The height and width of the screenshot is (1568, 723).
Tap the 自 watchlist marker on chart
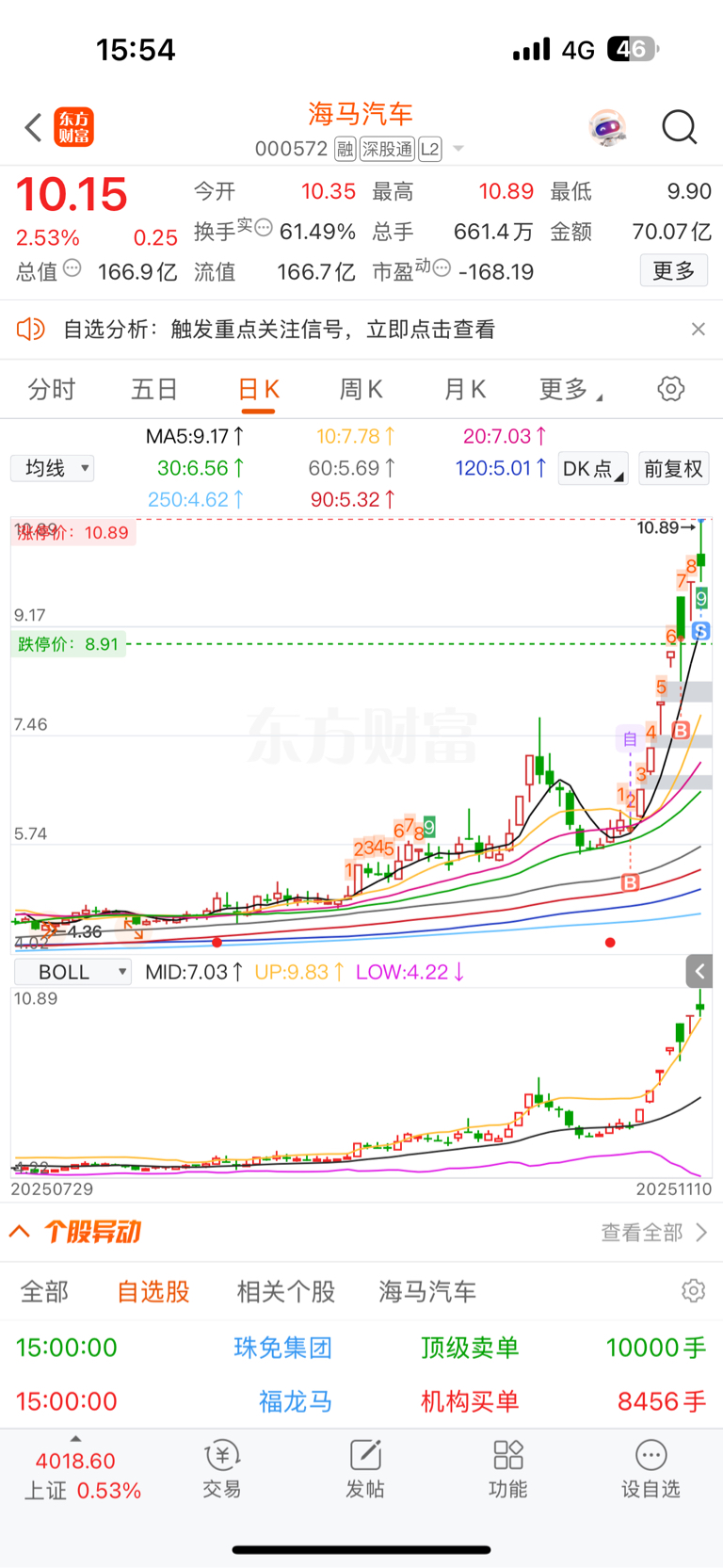point(630,738)
